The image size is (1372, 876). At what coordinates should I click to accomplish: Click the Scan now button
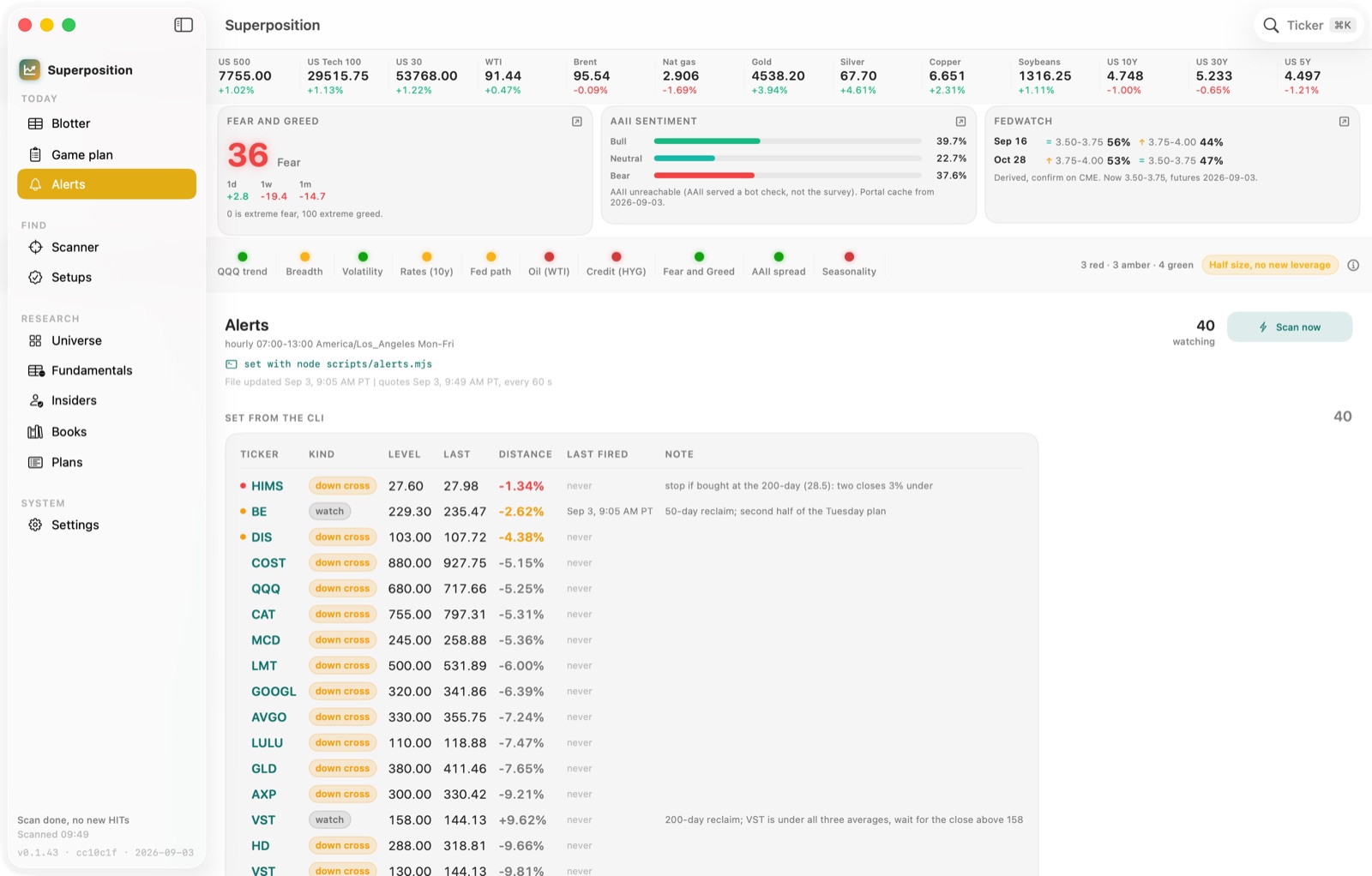(x=1290, y=327)
